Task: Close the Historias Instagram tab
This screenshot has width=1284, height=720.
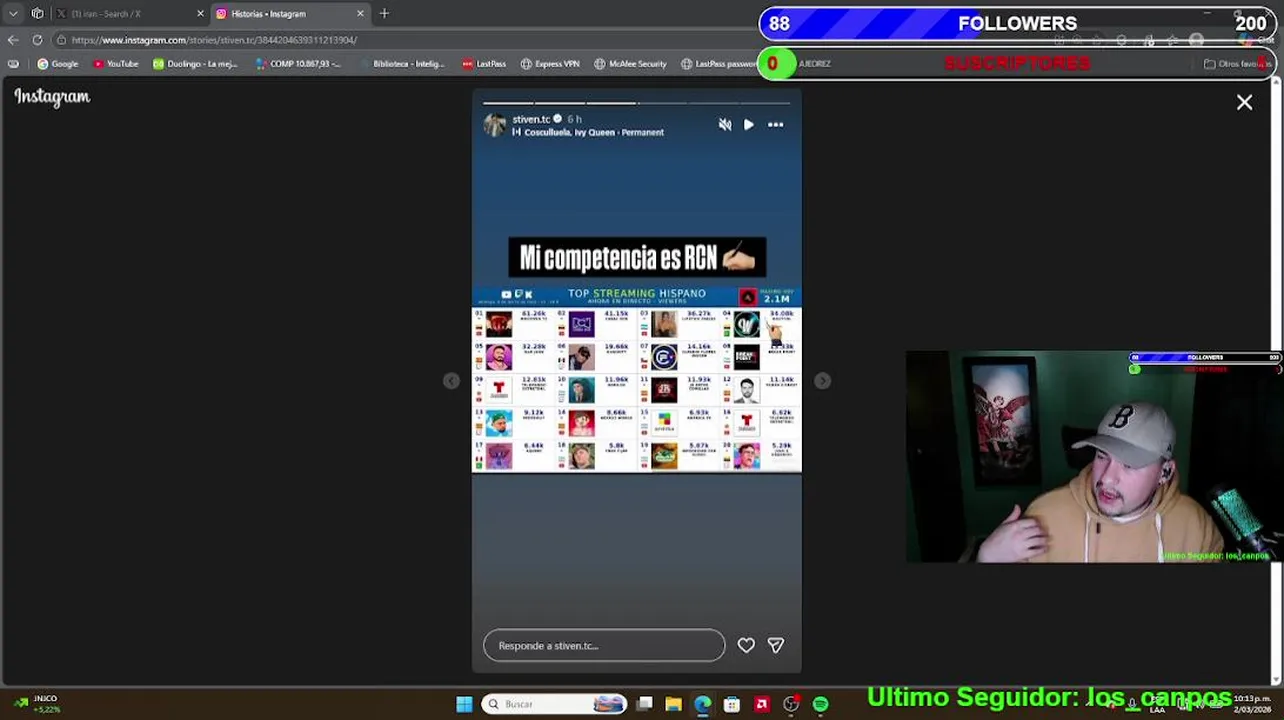Action: pyautogui.click(x=360, y=14)
